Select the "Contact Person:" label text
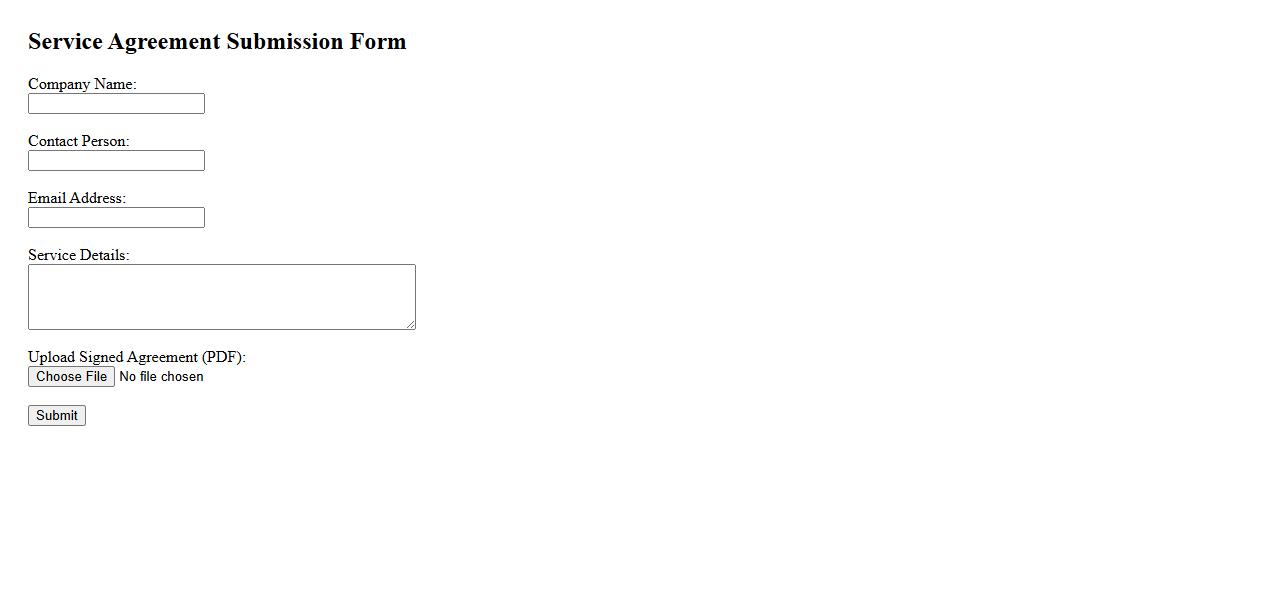Viewport: 1278px width, 601px height. 78,141
